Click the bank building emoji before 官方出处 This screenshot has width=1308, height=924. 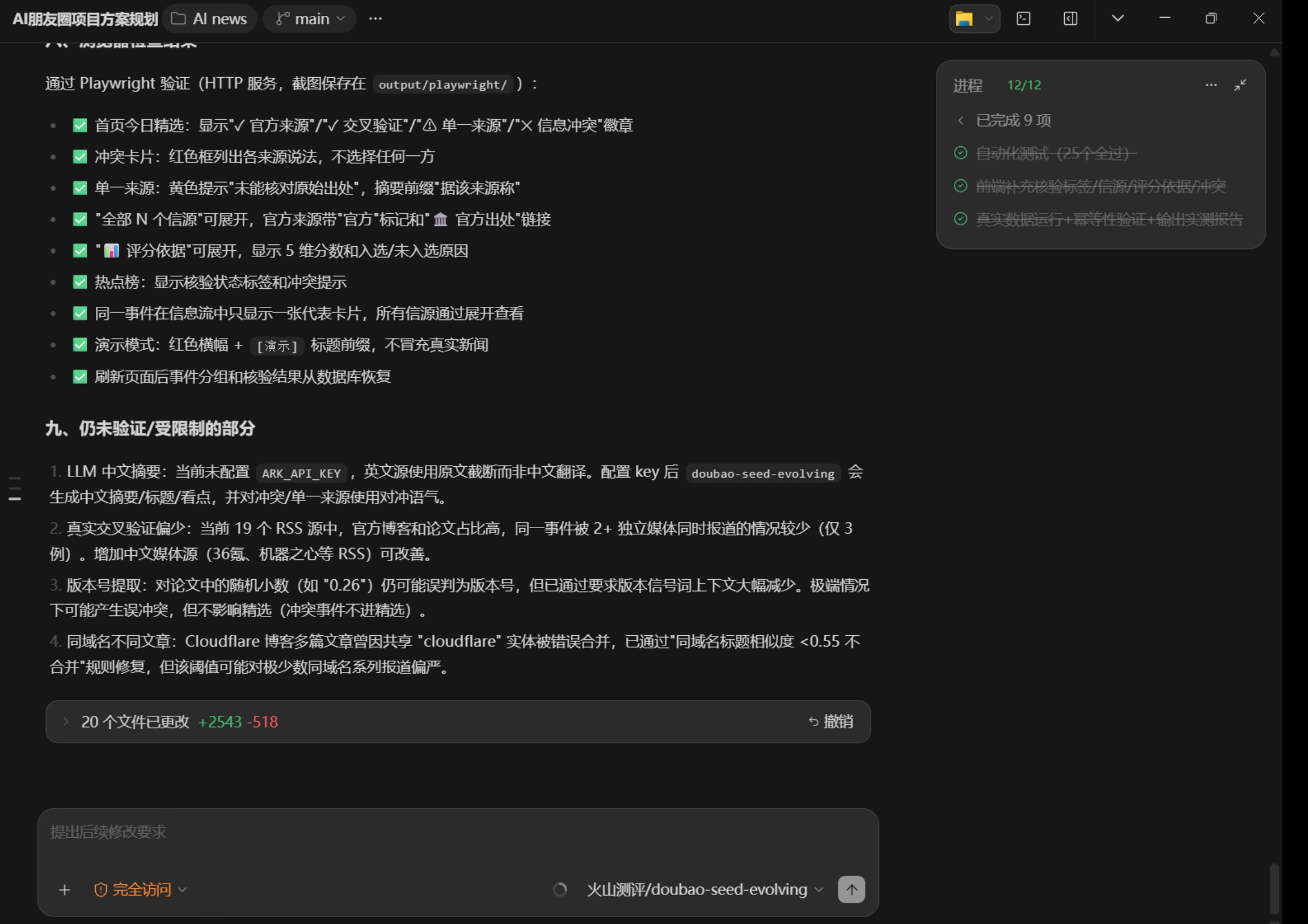pos(440,220)
